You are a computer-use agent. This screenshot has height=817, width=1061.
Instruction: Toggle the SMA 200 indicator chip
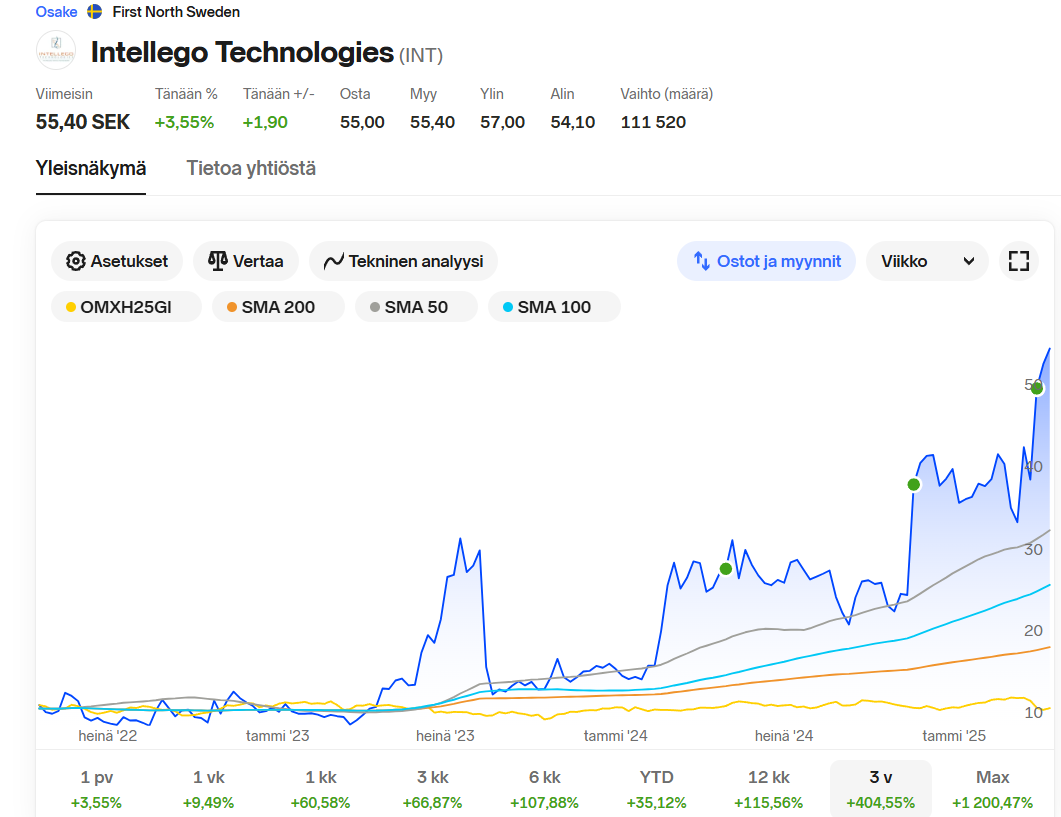tap(278, 307)
